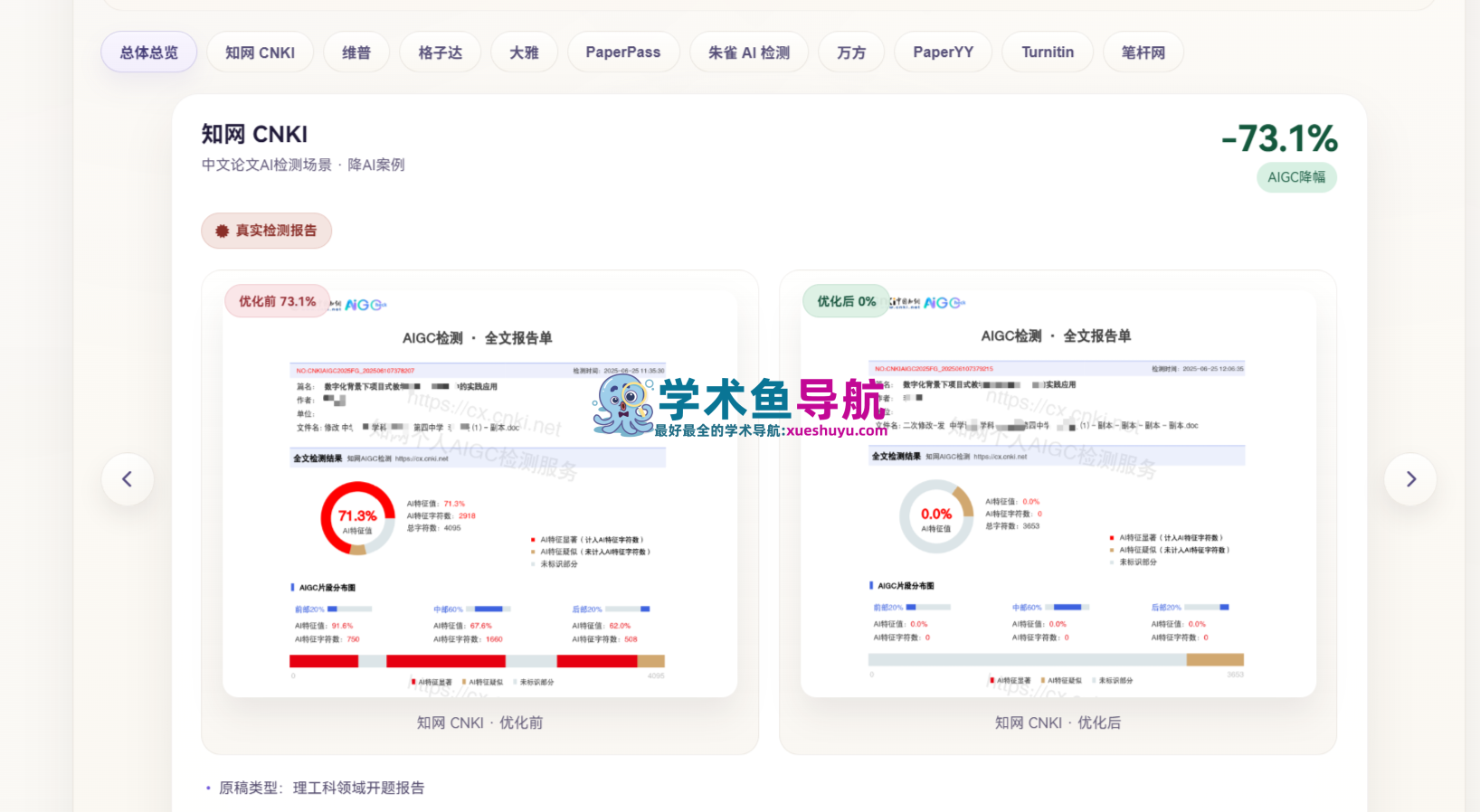Image resolution: width=1480 pixels, height=812 pixels.
Task: Open the Turnitin tab
Action: click(1048, 52)
